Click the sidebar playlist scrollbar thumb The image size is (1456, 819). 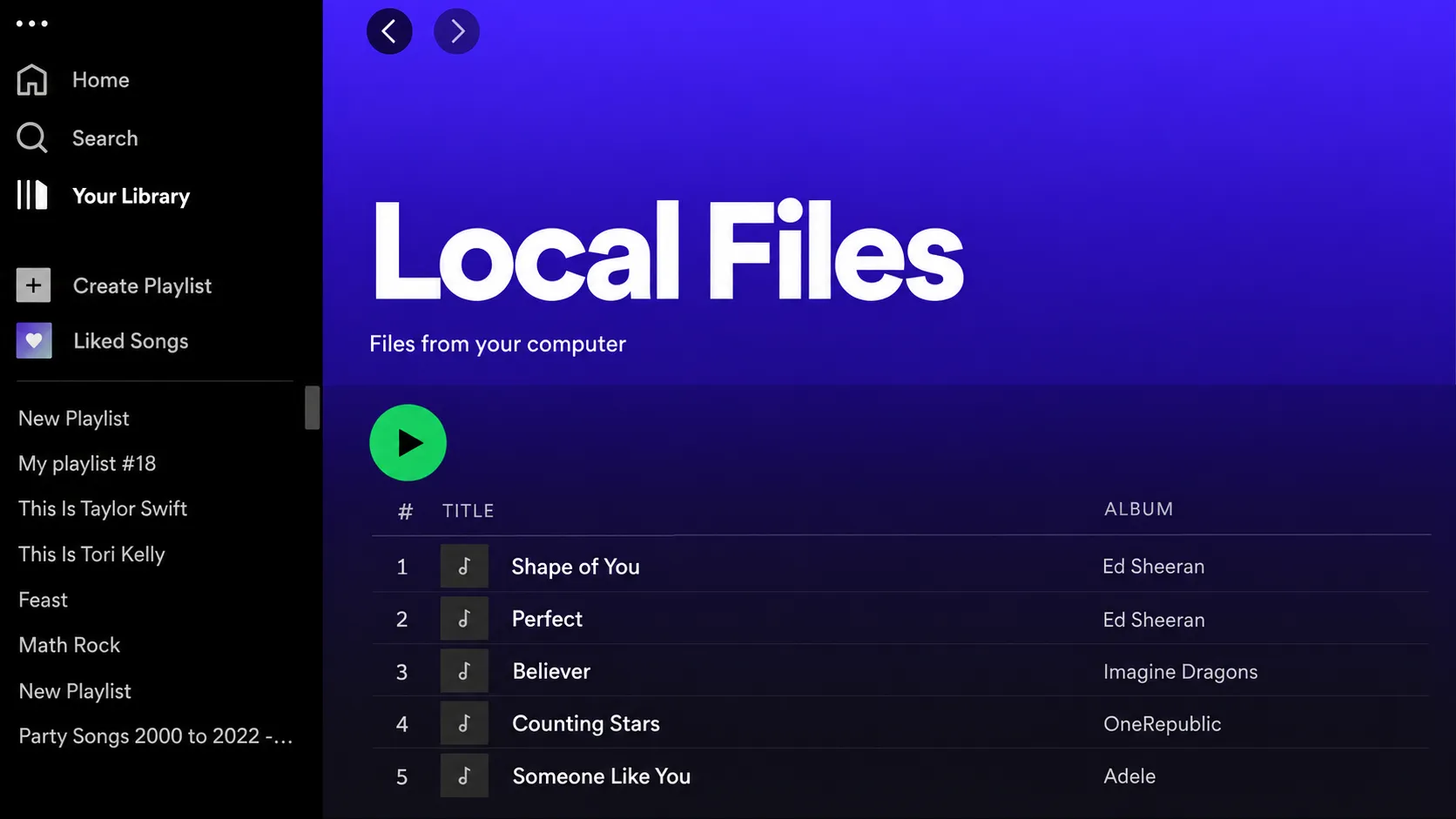pos(313,408)
